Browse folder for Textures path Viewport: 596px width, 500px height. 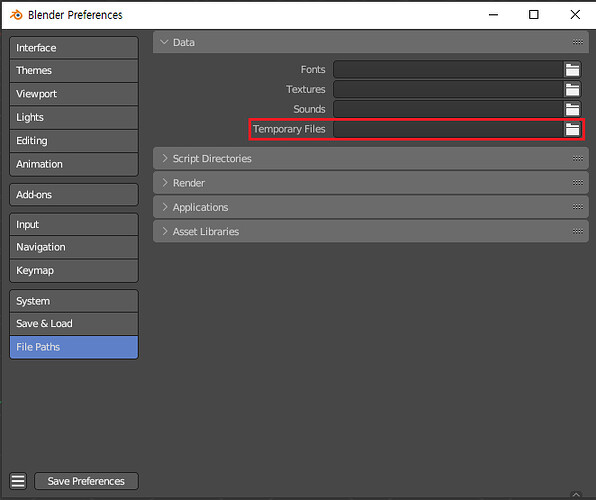(572, 90)
